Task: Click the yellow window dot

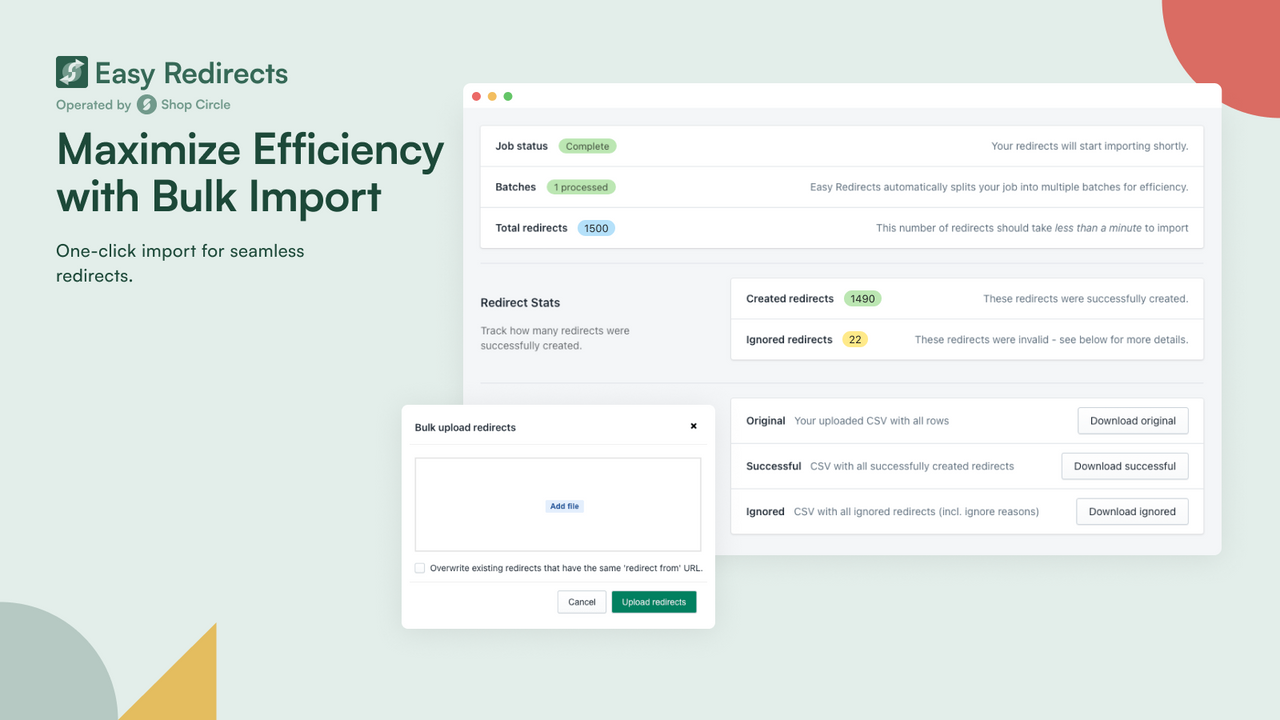Action: coord(492,96)
